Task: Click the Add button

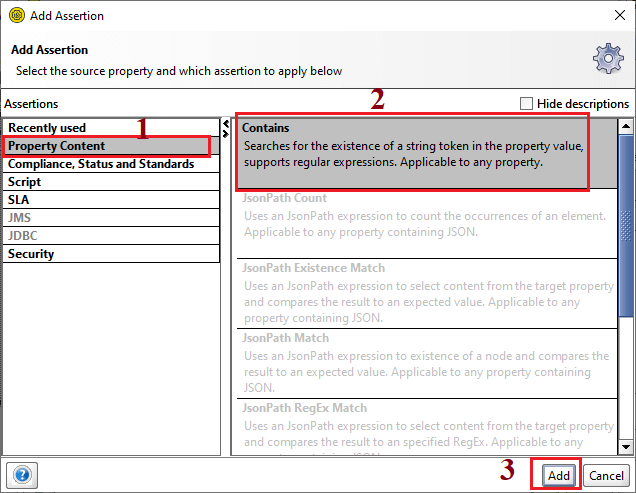Action: (x=559, y=476)
